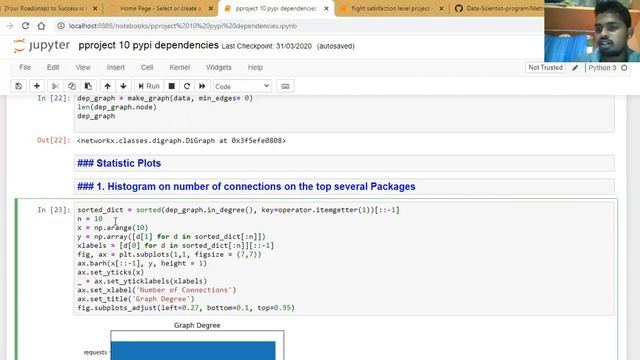Run the selected cell
Screen dimensions: 640x360
pos(149,86)
